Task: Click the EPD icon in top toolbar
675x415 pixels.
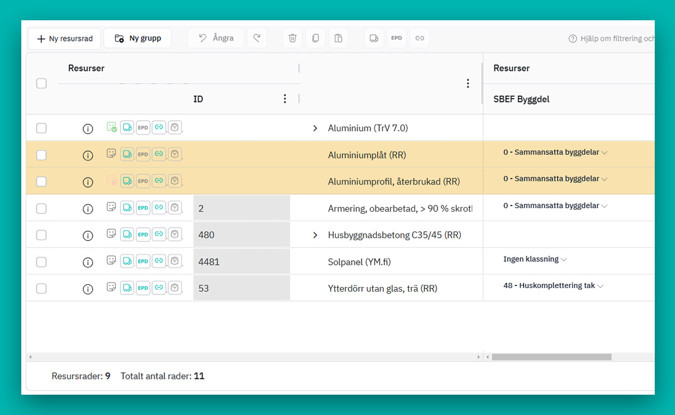Action: click(x=396, y=39)
